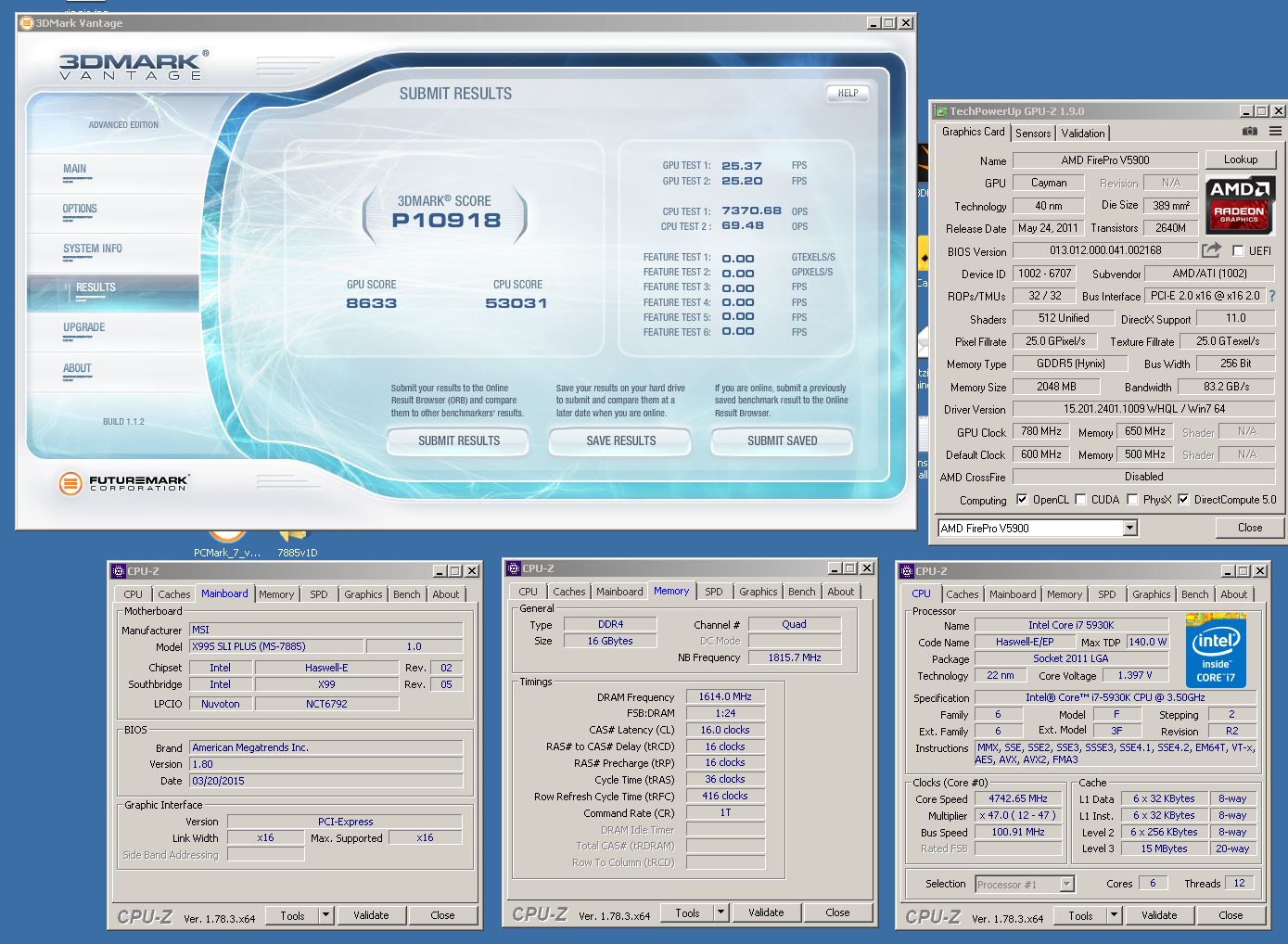Click Validate in the Memory CPU-Z window
The width and height of the screenshot is (1288, 944).
(x=766, y=912)
